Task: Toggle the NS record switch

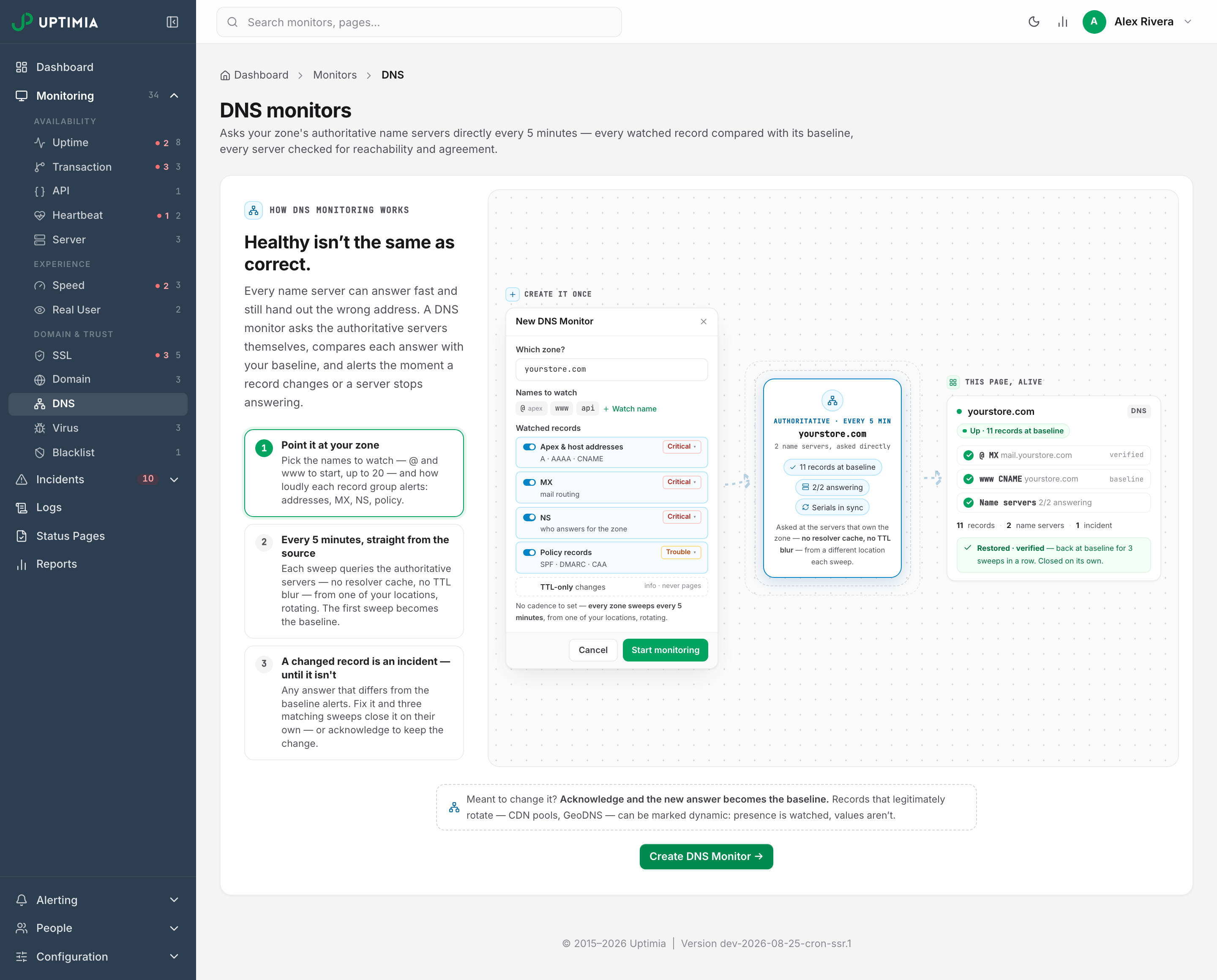Action: pos(529,517)
